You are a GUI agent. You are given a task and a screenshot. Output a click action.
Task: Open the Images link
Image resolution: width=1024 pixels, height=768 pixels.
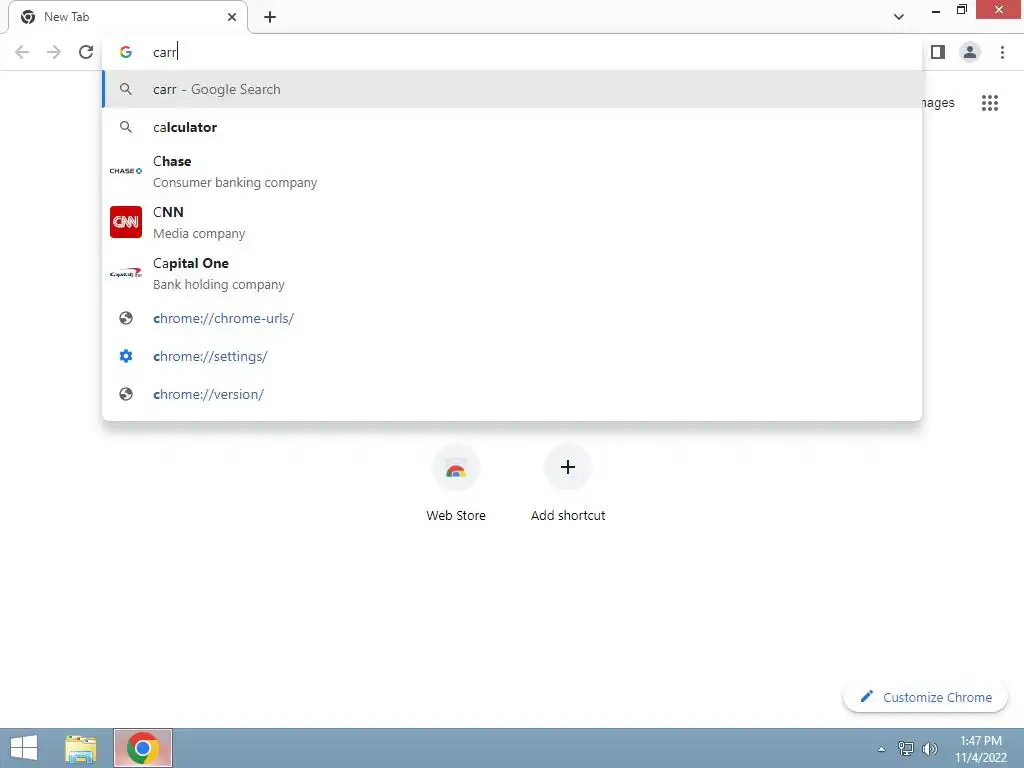coord(938,103)
